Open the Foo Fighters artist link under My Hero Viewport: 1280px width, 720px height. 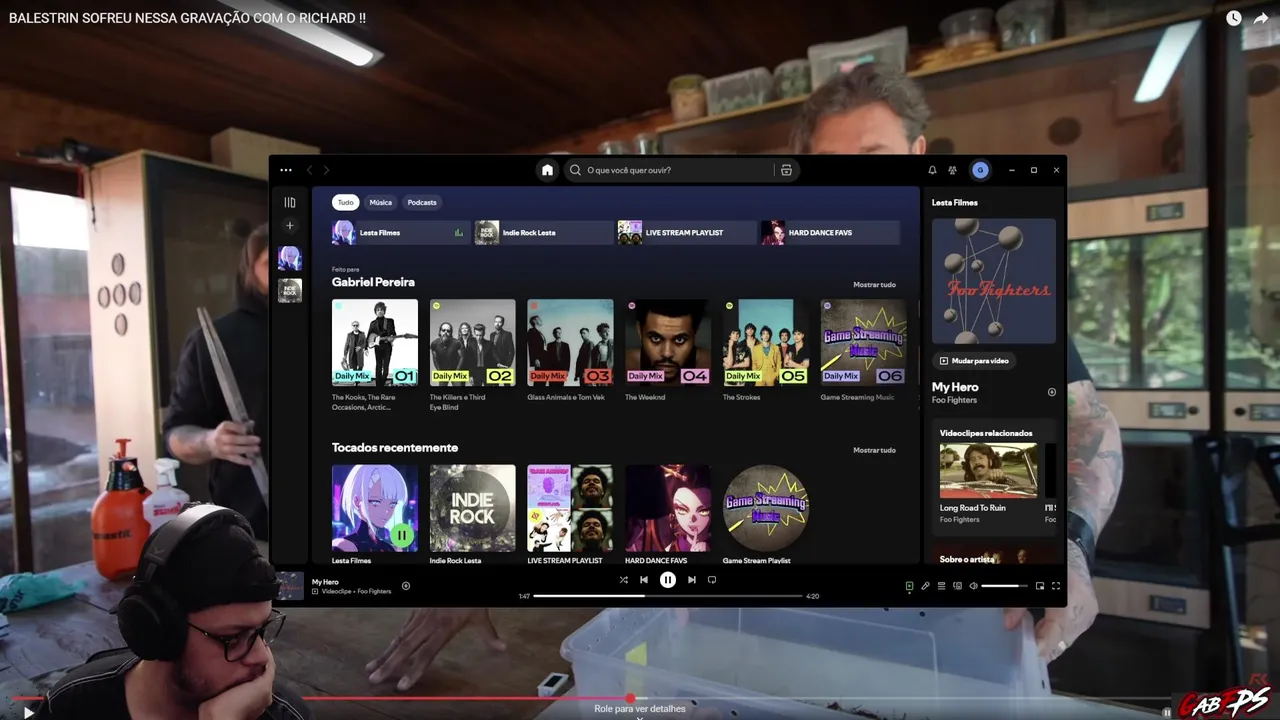954,400
